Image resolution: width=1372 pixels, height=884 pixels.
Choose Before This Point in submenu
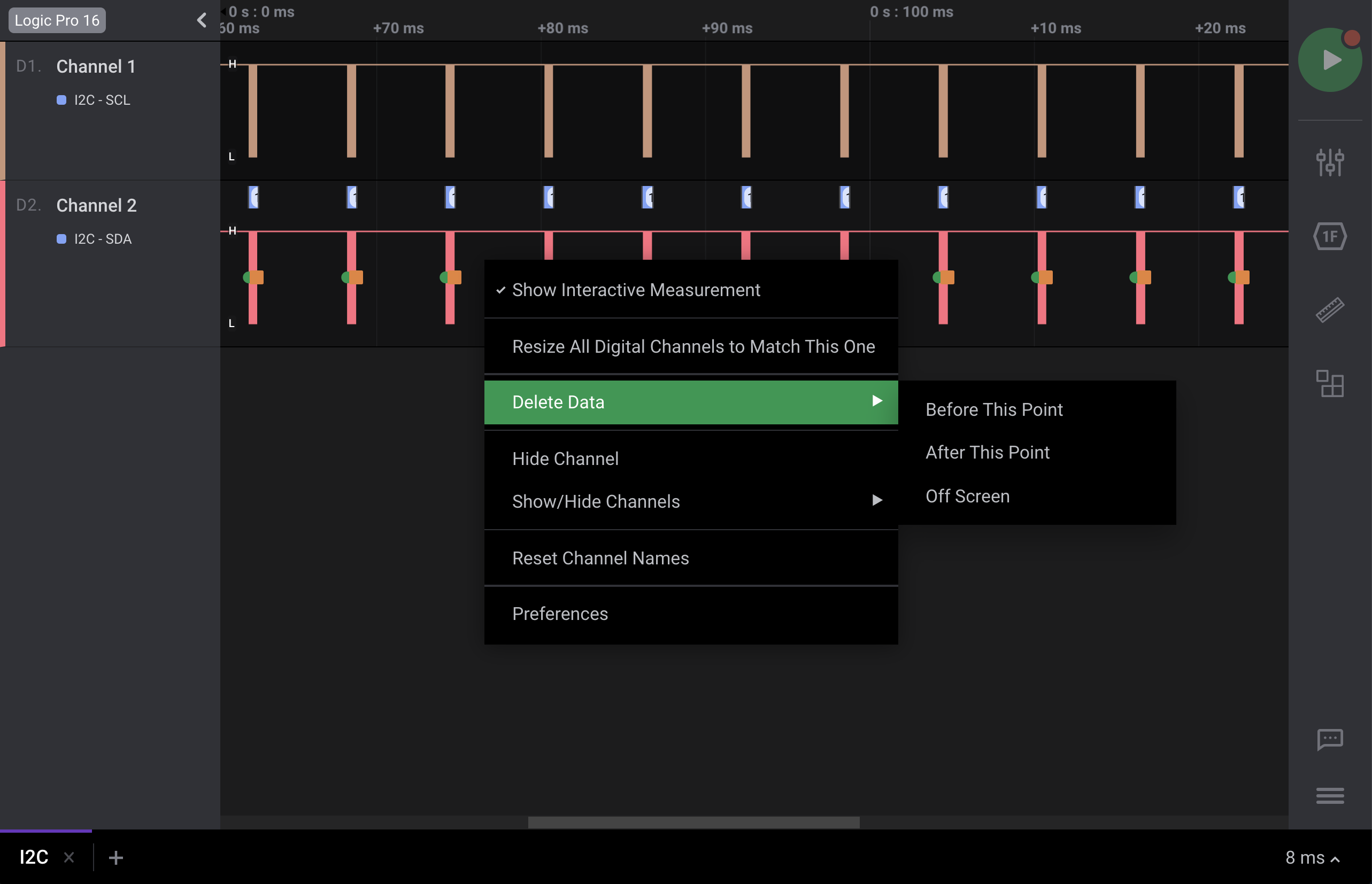[x=993, y=409]
